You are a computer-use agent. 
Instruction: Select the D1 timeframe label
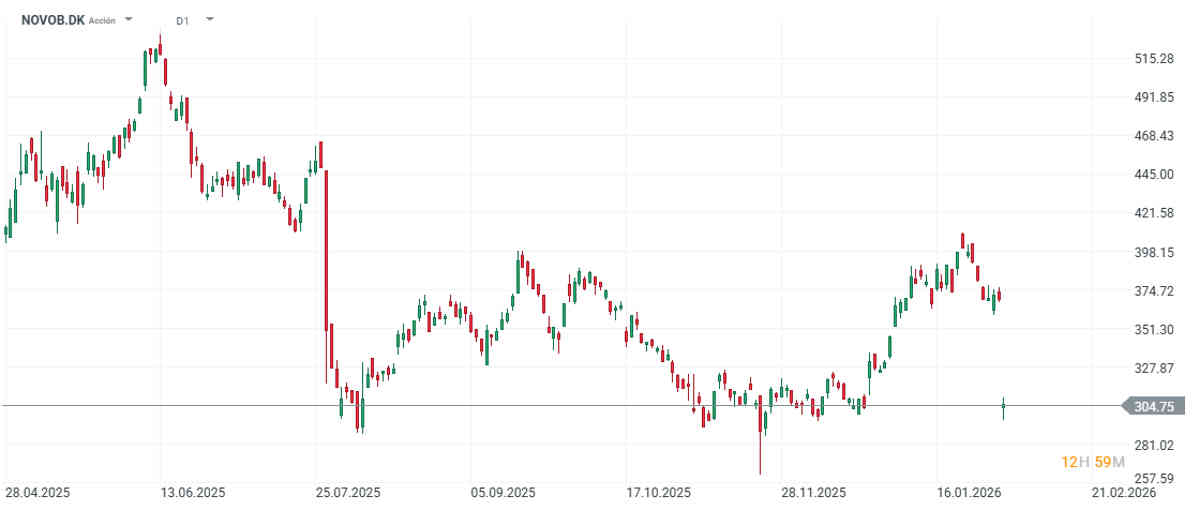[x=182, y=20]
